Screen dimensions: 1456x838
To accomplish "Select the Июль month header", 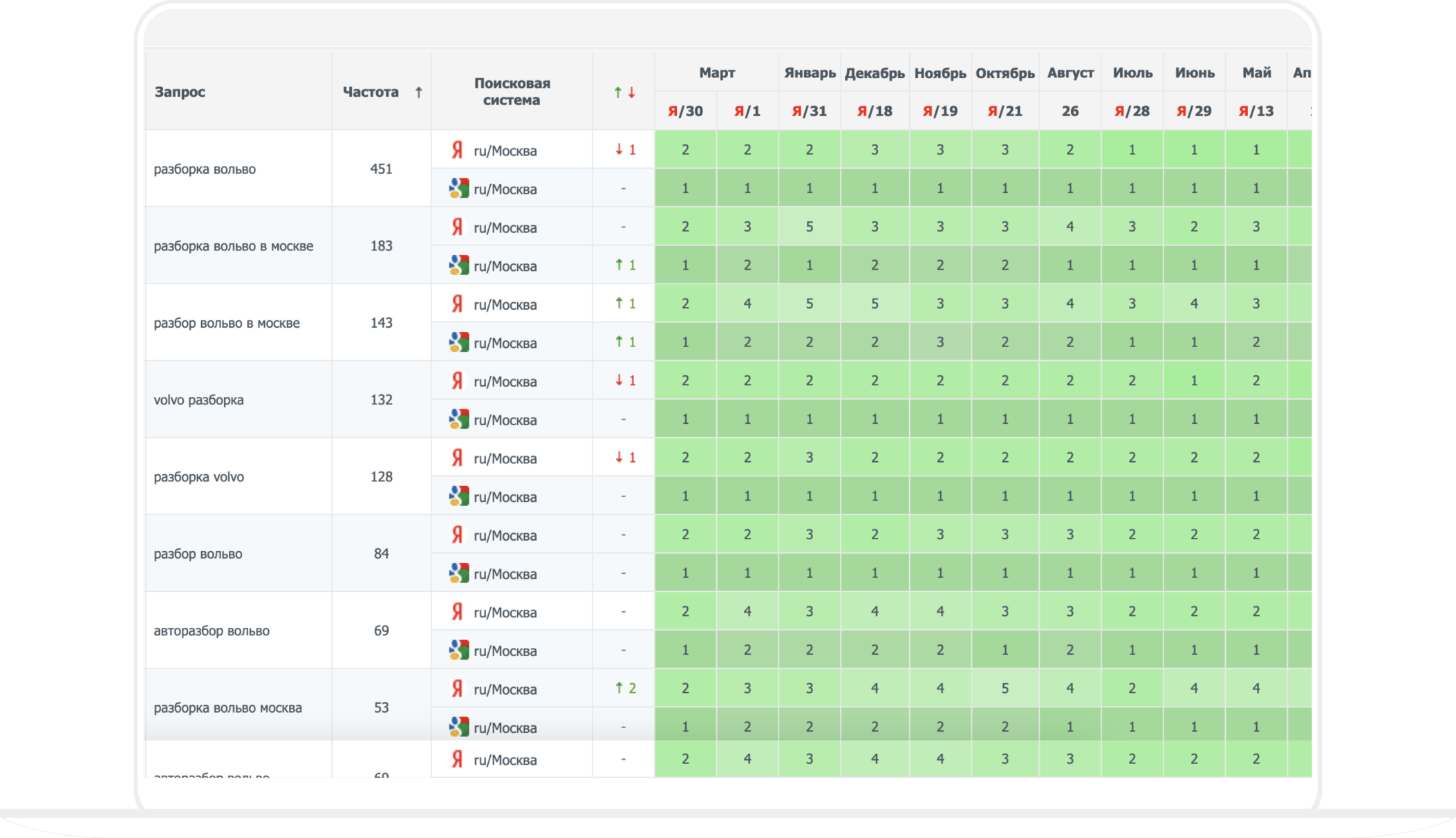I will pyautogui.click(x=1132, y=73).
